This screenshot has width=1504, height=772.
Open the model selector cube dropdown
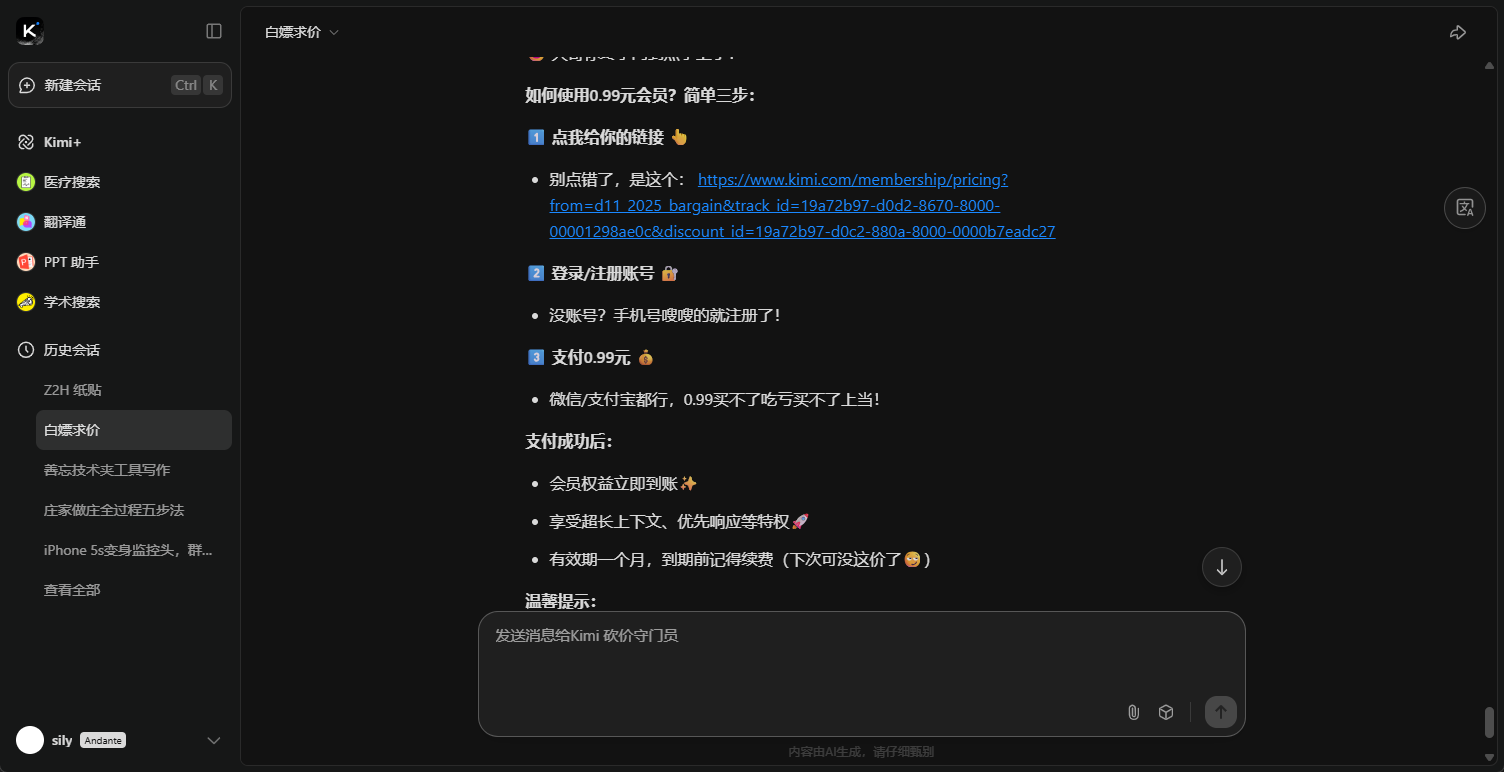[x=1166, y=712]
